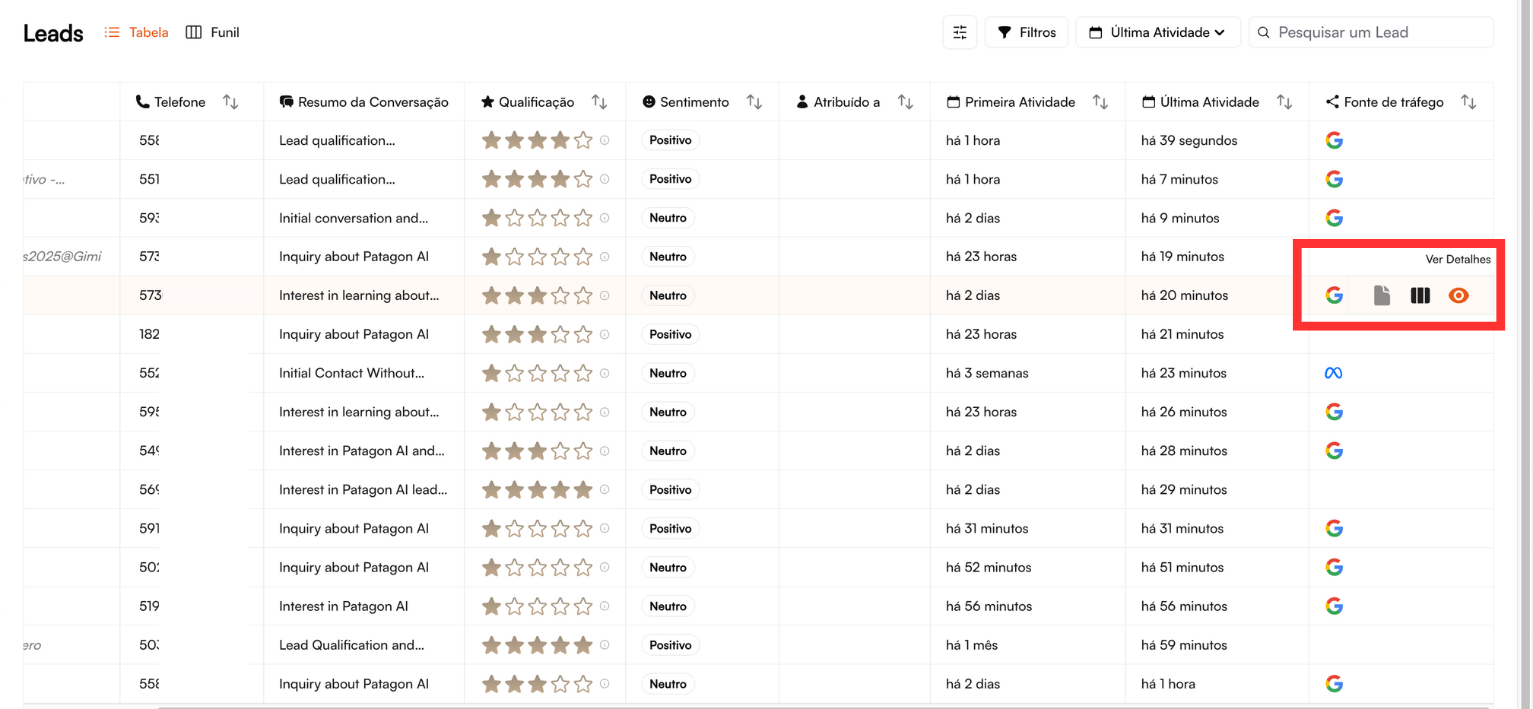Screen dimensions: 1533x709
Task: Select the Tabela view tab
Action: coord(137,32)
